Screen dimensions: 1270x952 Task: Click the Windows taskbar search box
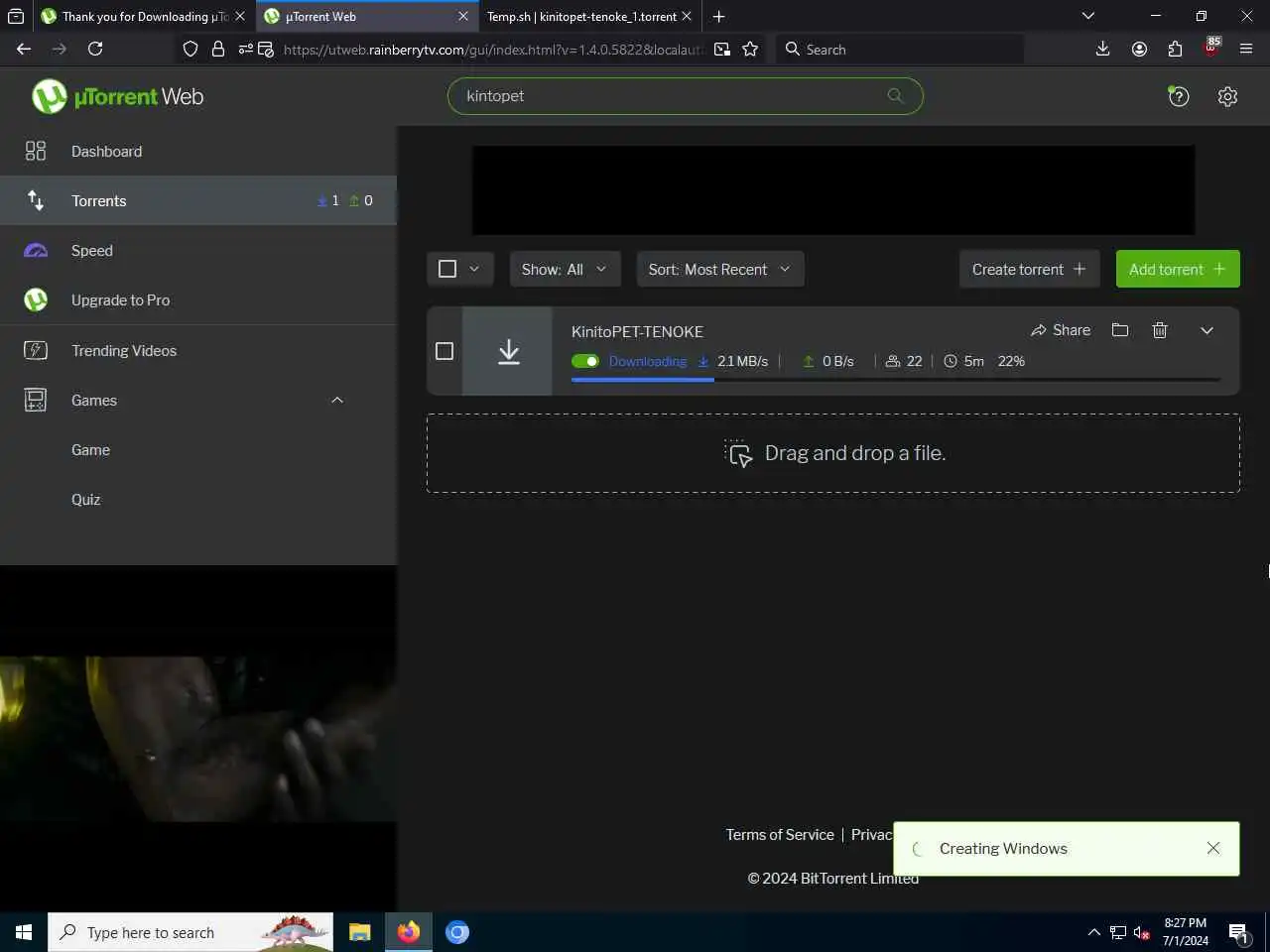point(190,932)
